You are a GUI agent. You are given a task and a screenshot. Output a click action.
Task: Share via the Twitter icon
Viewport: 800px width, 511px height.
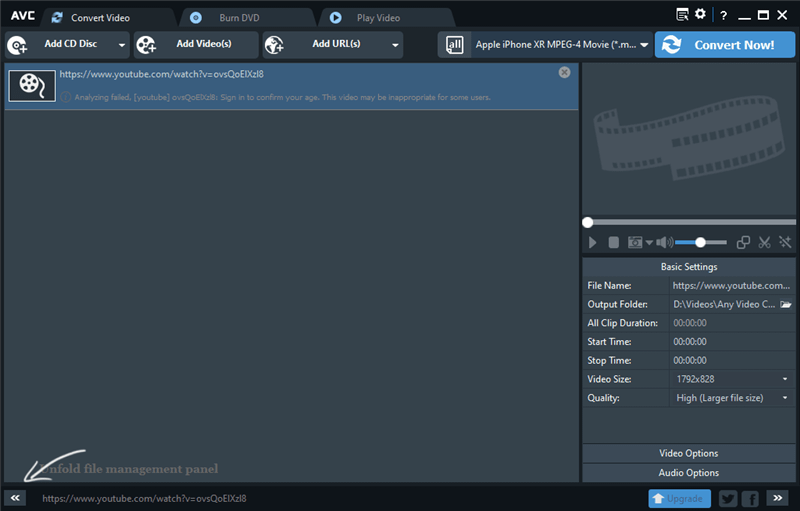(x=728, y=498)
